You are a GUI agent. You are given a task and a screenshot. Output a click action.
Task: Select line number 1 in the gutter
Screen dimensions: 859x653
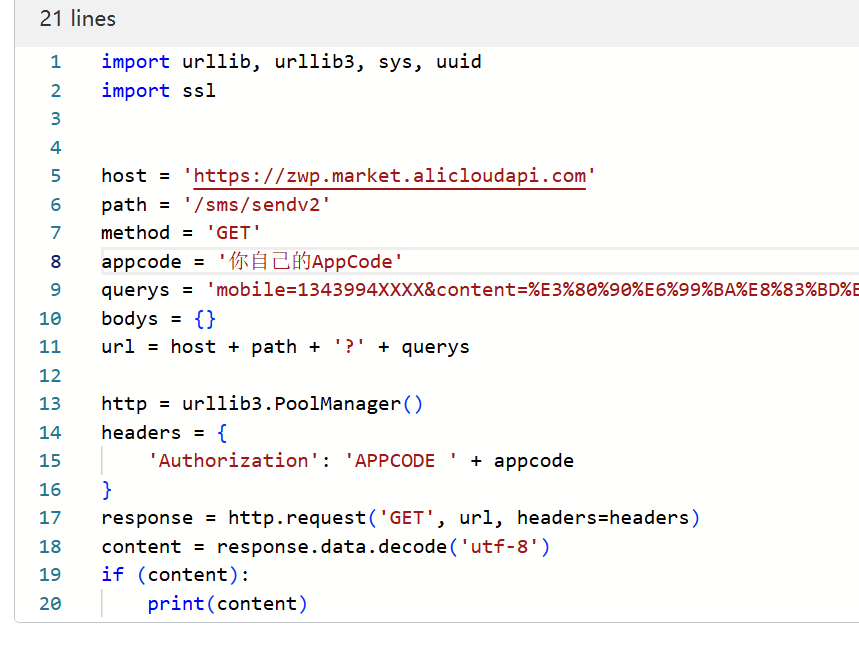(x=55, y=61)
